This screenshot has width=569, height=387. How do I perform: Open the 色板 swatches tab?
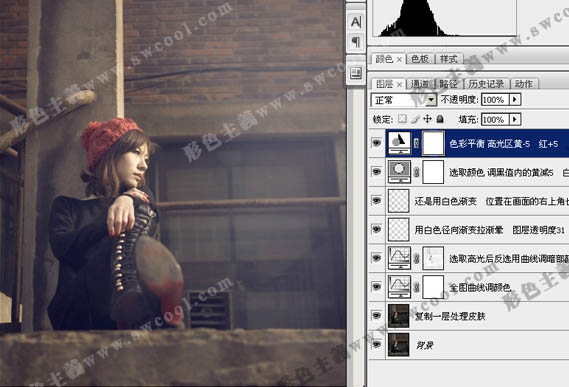coord(420,59)
